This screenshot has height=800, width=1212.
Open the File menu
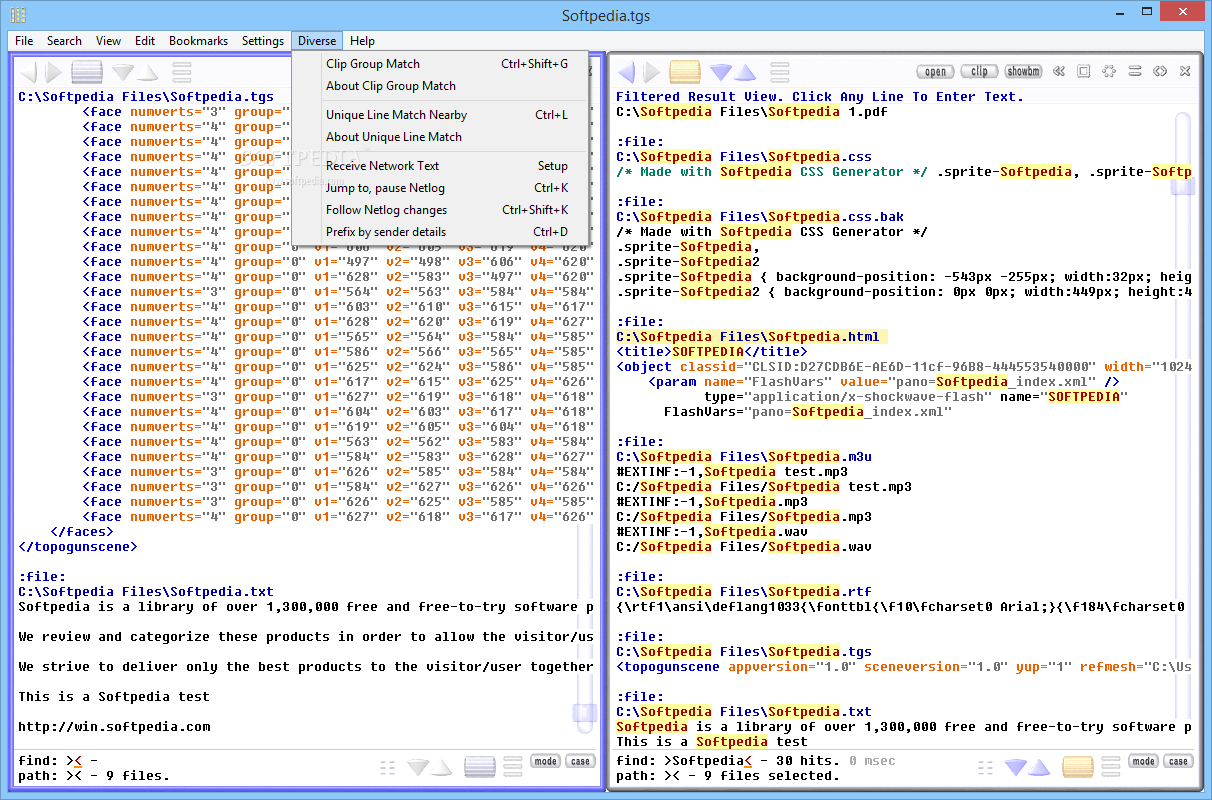(24, 41)
